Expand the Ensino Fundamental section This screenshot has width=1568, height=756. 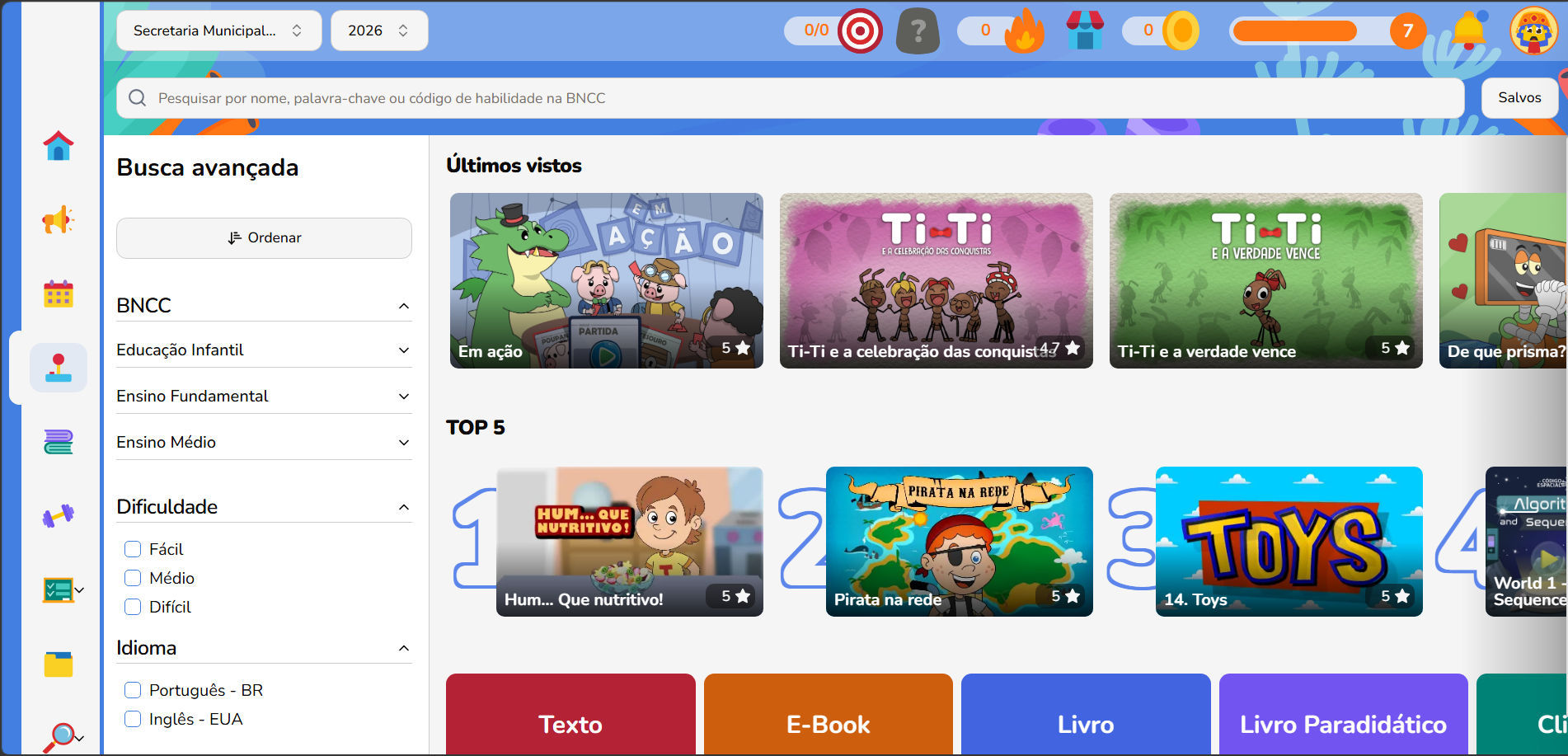tap(264, 397)
